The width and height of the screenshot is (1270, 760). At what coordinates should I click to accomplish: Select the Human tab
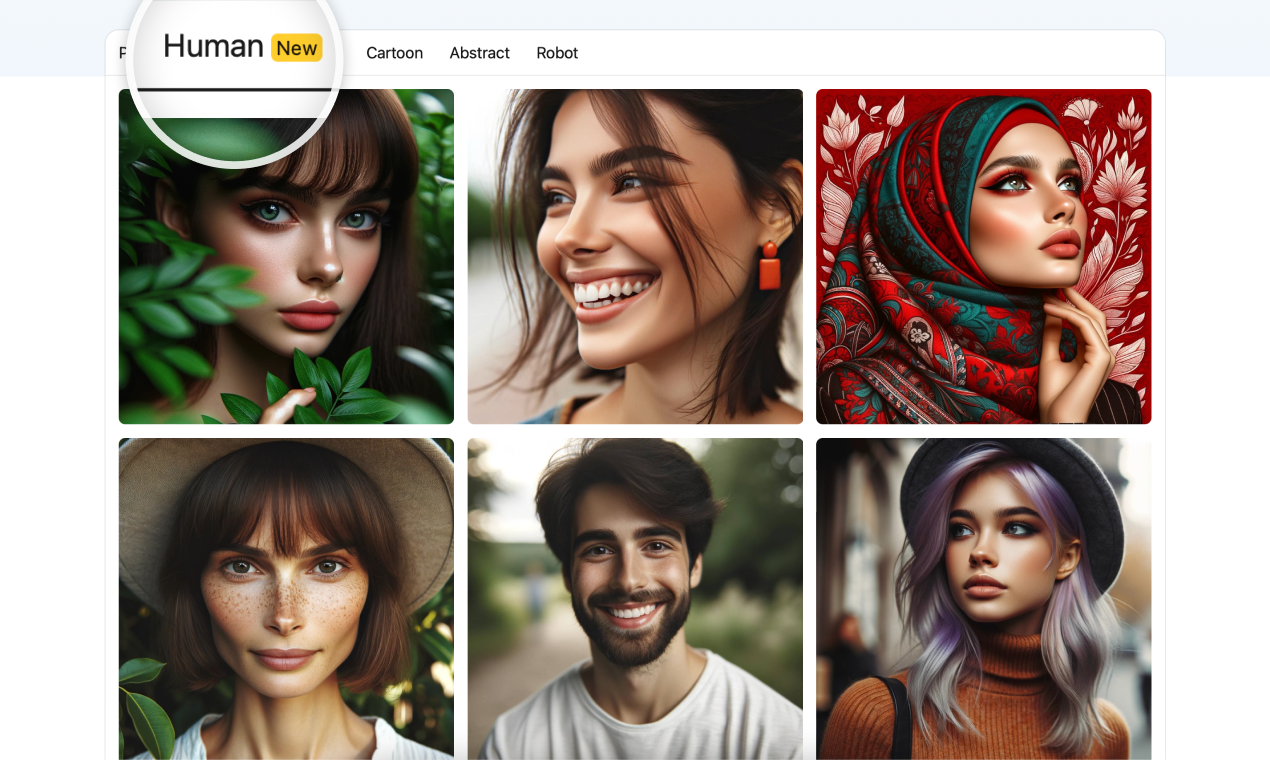click(213, 46)
